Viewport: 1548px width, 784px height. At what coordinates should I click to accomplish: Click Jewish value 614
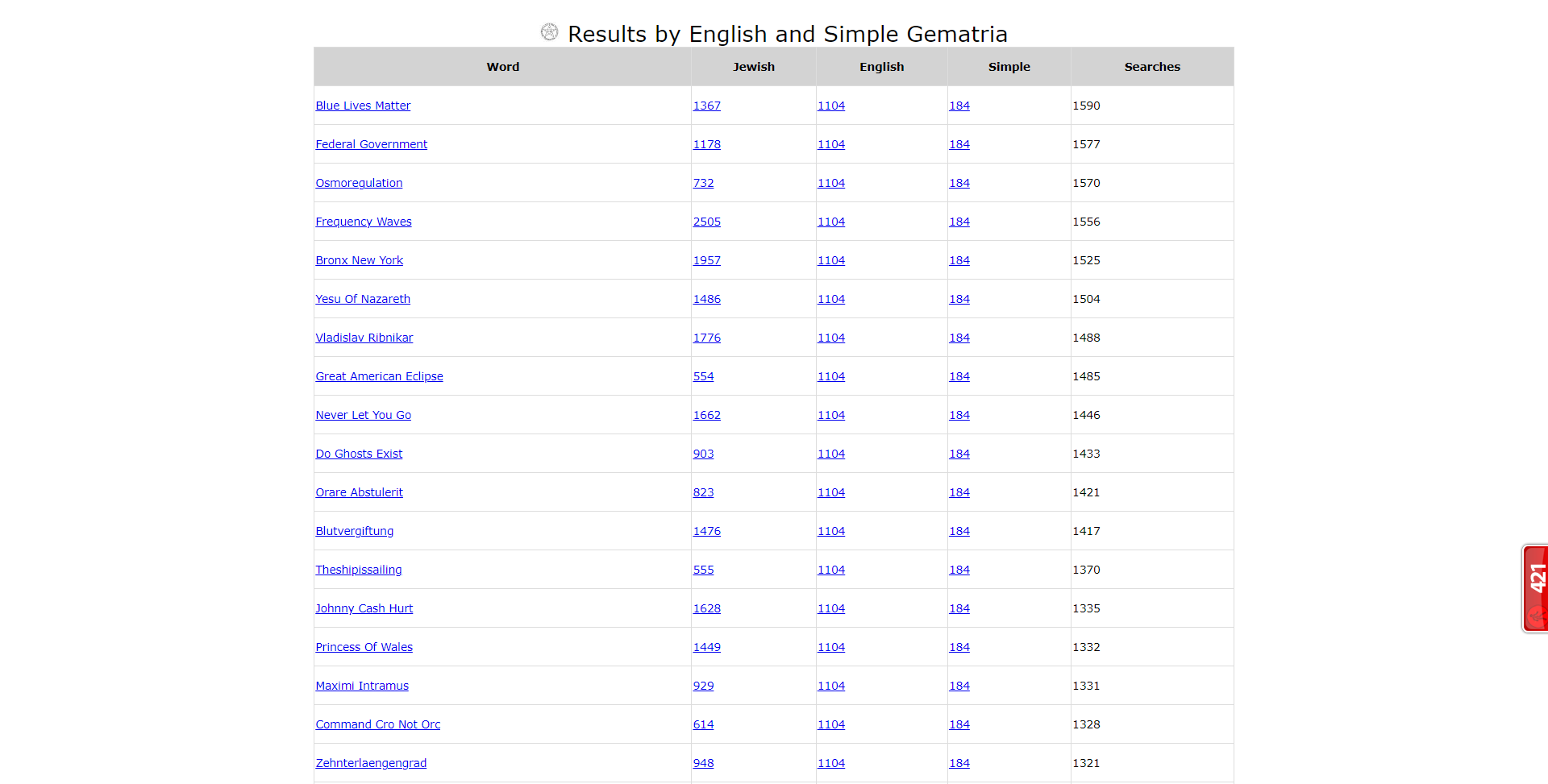coord(703,724)
